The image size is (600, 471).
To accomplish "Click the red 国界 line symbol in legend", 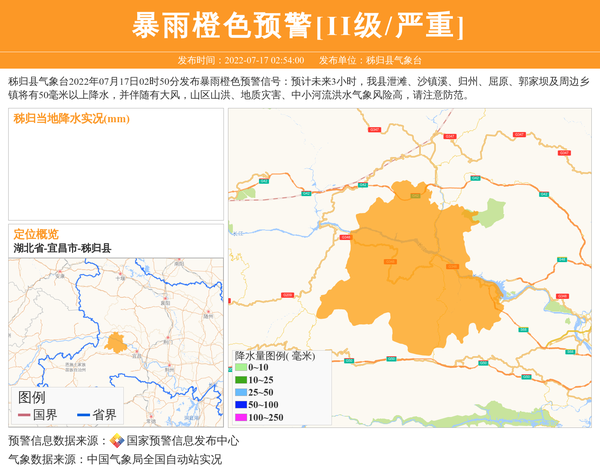I will [24, 415].
